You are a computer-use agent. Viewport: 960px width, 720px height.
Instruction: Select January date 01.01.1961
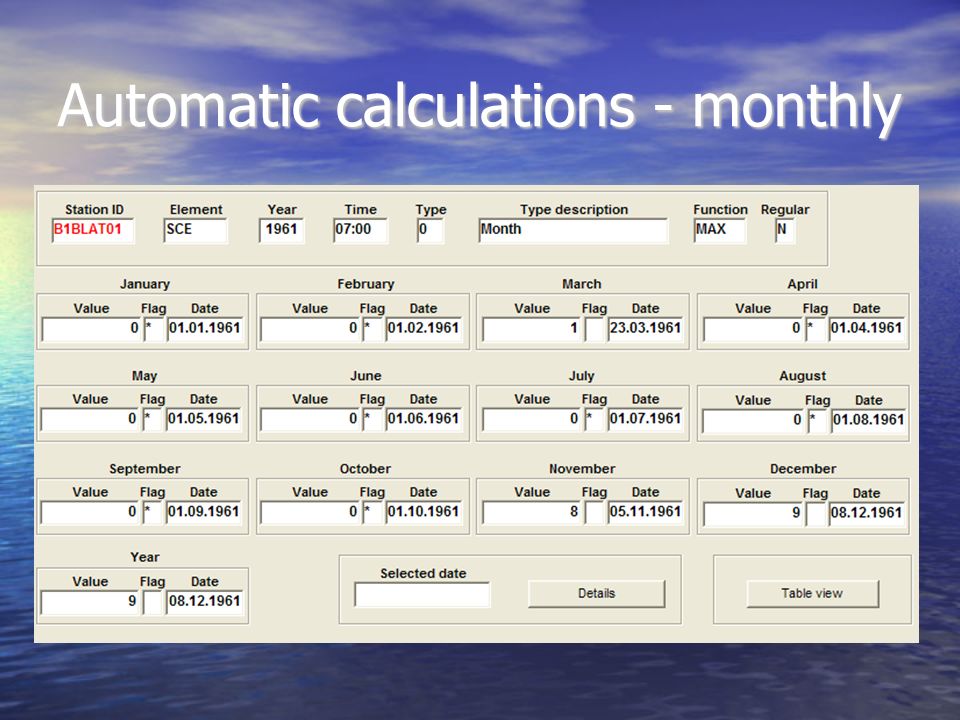[205, 329]
